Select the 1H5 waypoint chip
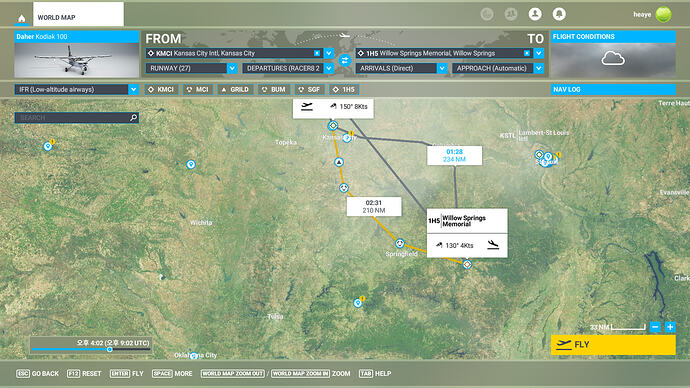This screenshot has width=690, height=388. [344, 89]
